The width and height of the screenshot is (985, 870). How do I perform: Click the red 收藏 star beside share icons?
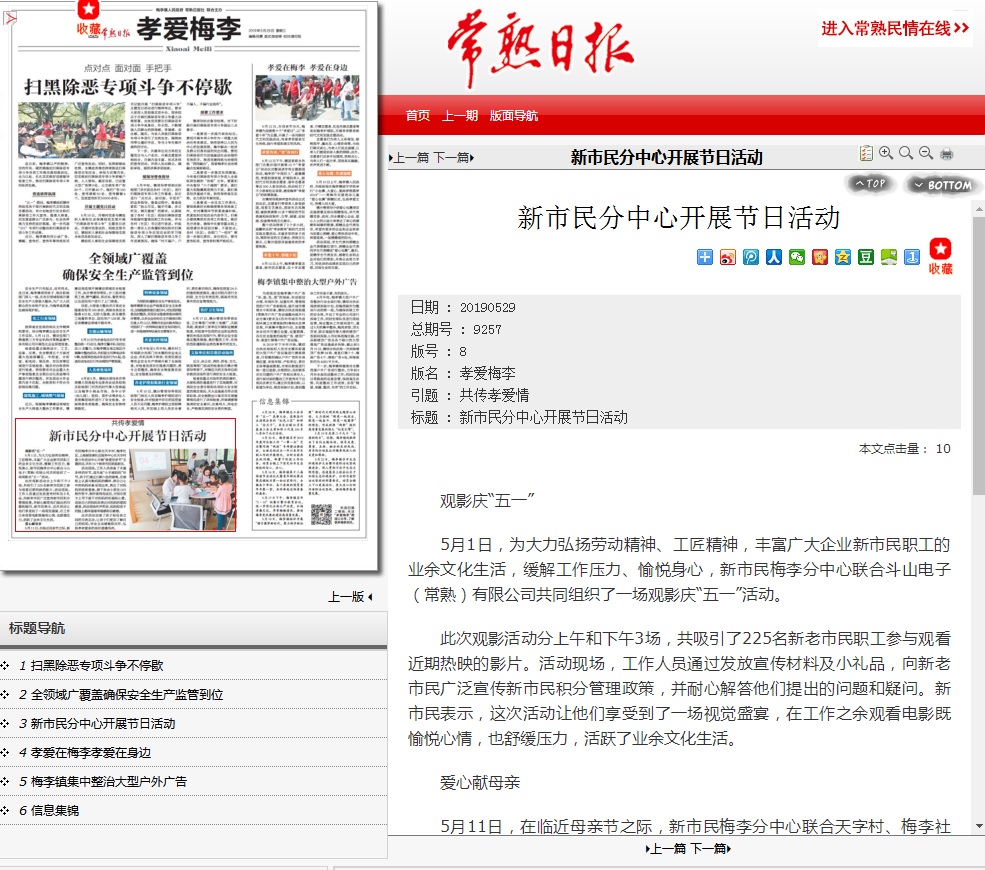click(940, 256)
